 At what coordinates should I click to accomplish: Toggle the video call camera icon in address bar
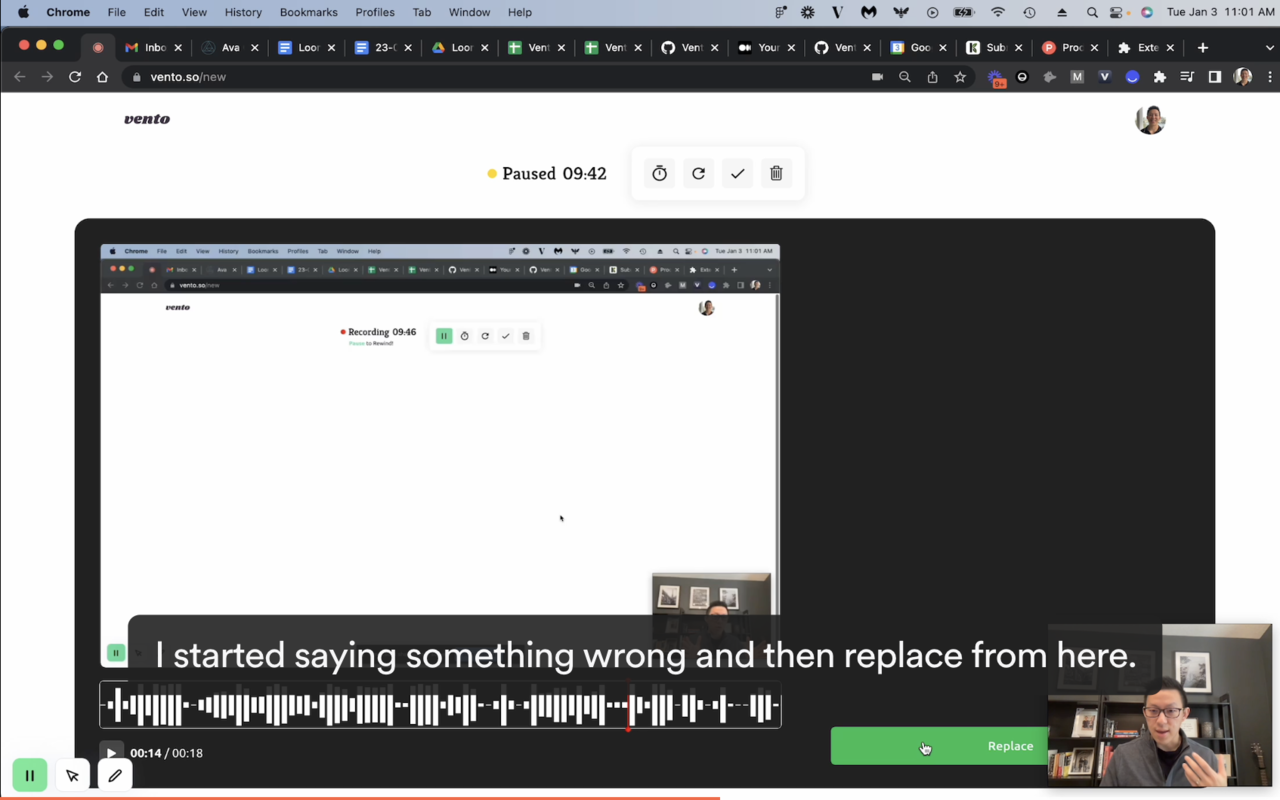coord(877,76)
